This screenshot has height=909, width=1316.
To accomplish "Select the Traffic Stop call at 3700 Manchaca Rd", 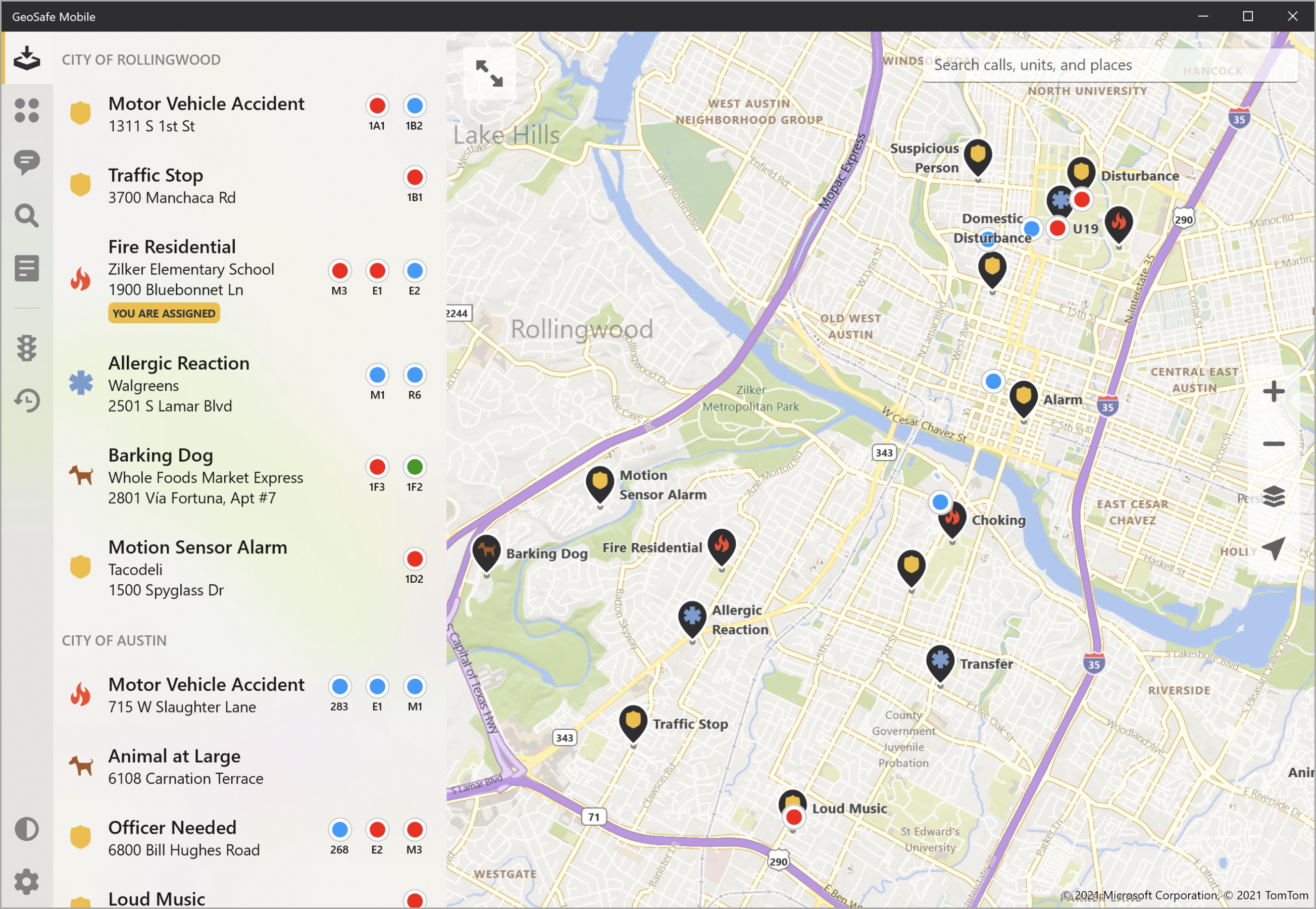I will 249,186.
